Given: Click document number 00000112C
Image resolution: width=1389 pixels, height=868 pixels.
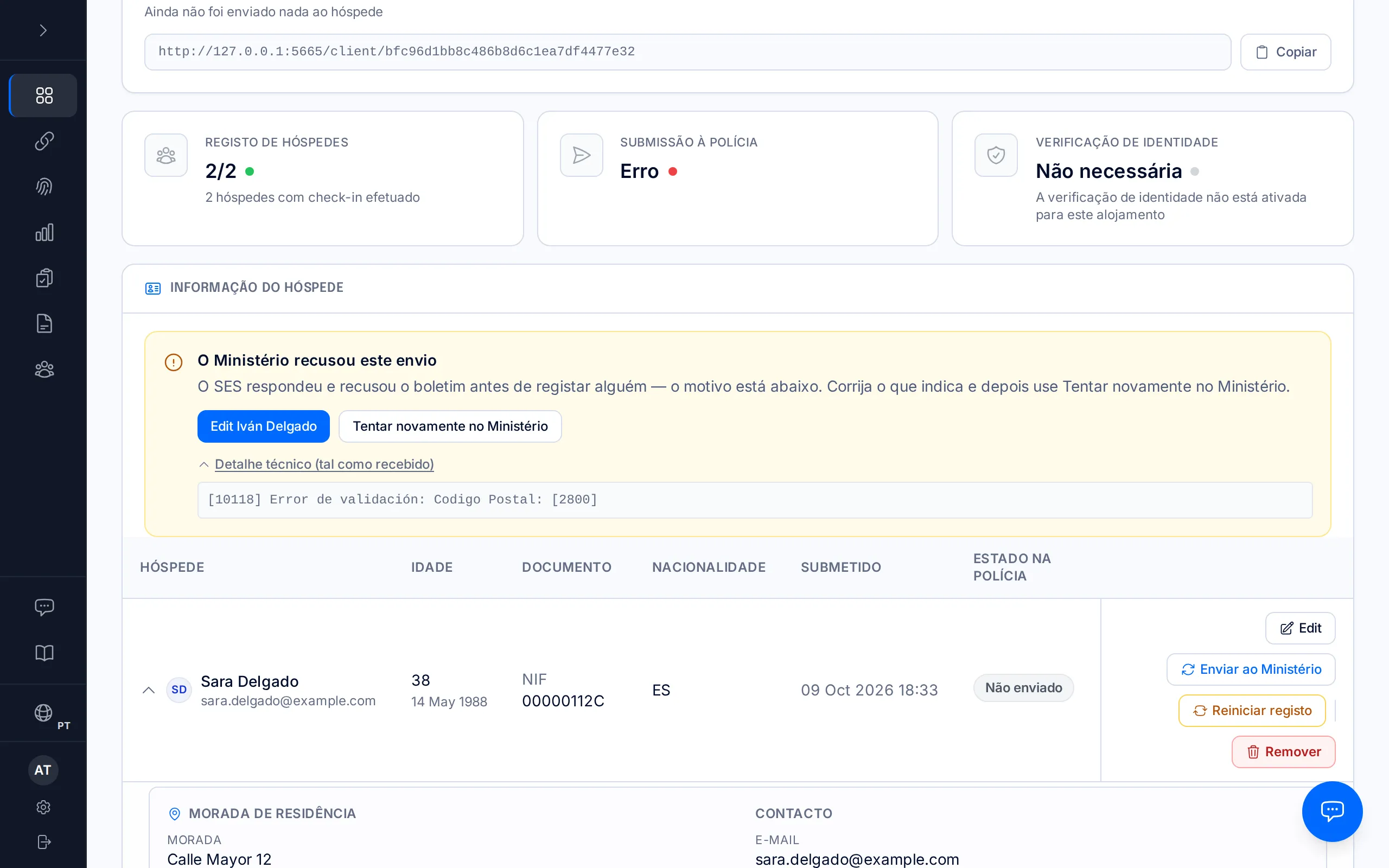Looking at the screenshot, I should pos(563,701).
